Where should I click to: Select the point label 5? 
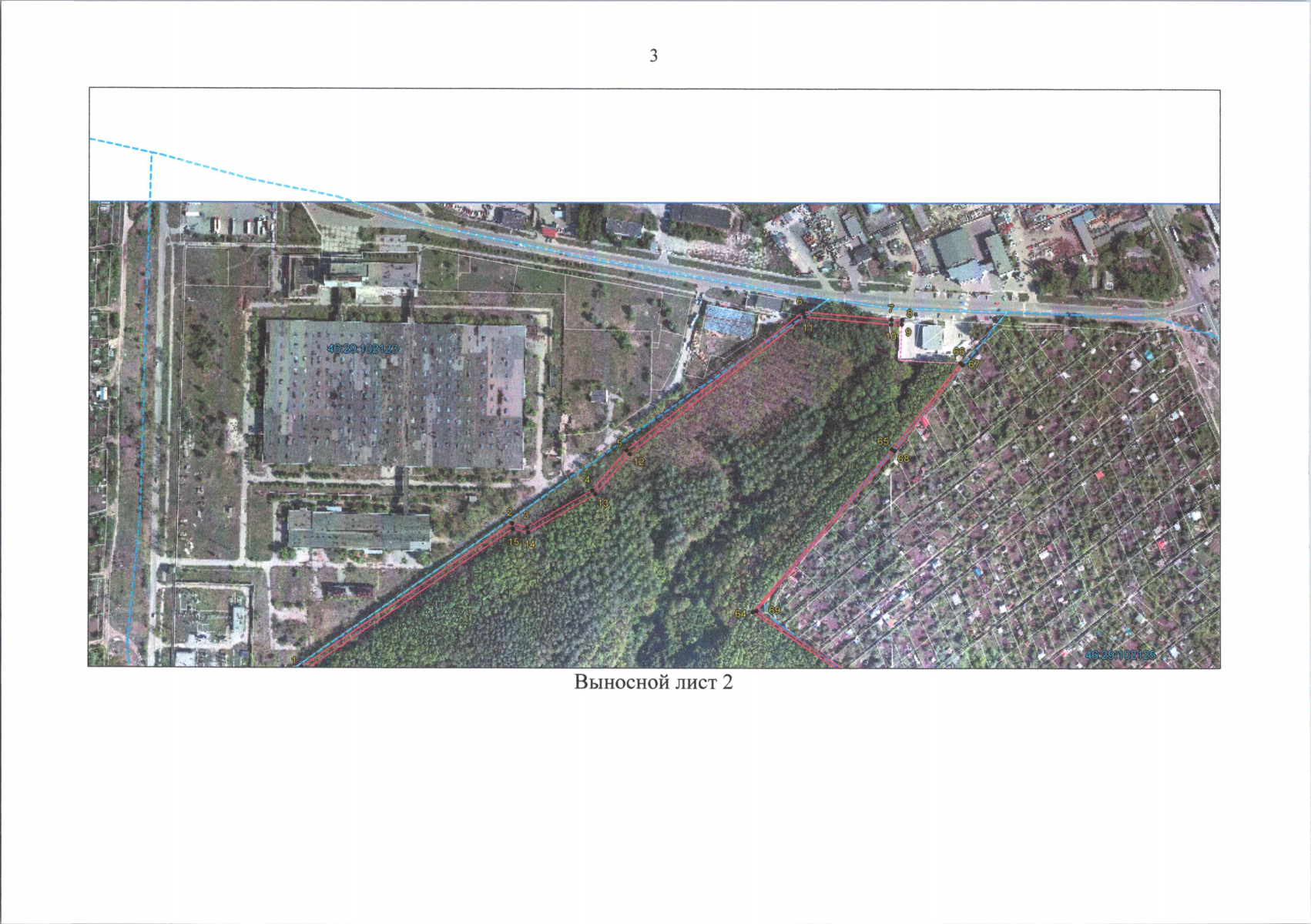619,444
